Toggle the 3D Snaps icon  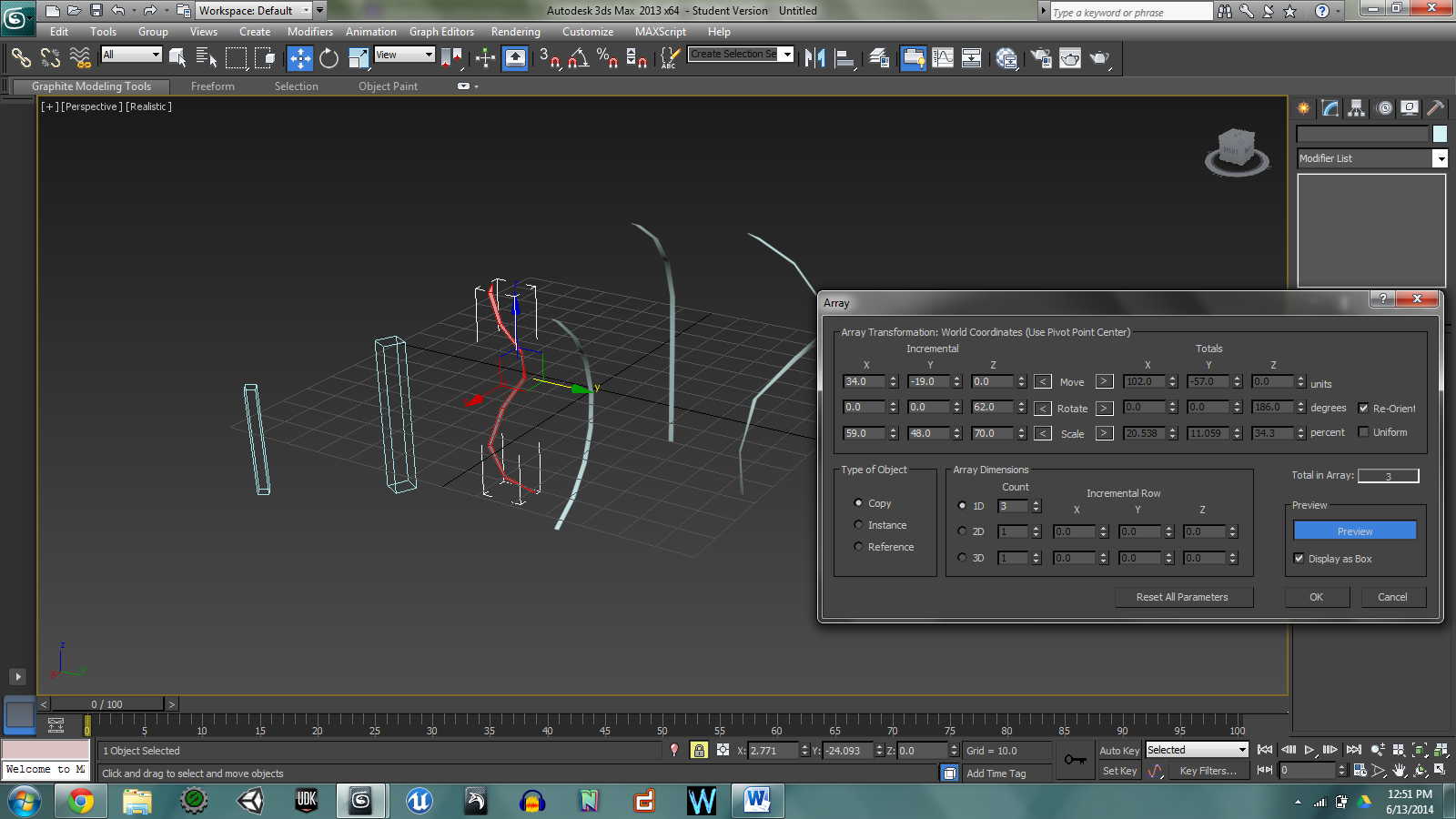(550, 58)
